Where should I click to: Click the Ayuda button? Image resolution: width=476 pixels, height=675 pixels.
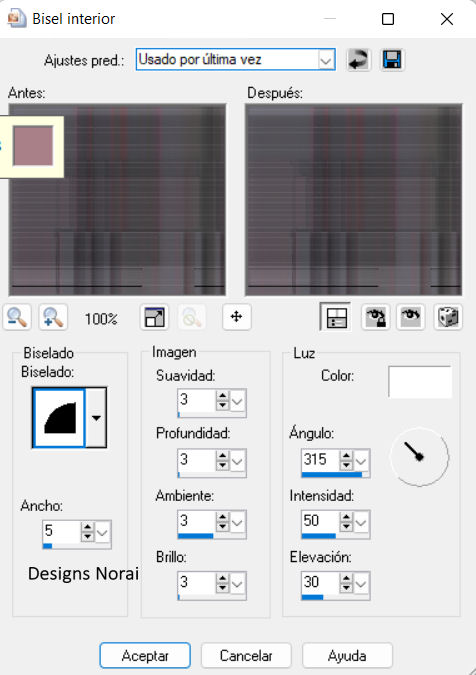pos(347,655)
